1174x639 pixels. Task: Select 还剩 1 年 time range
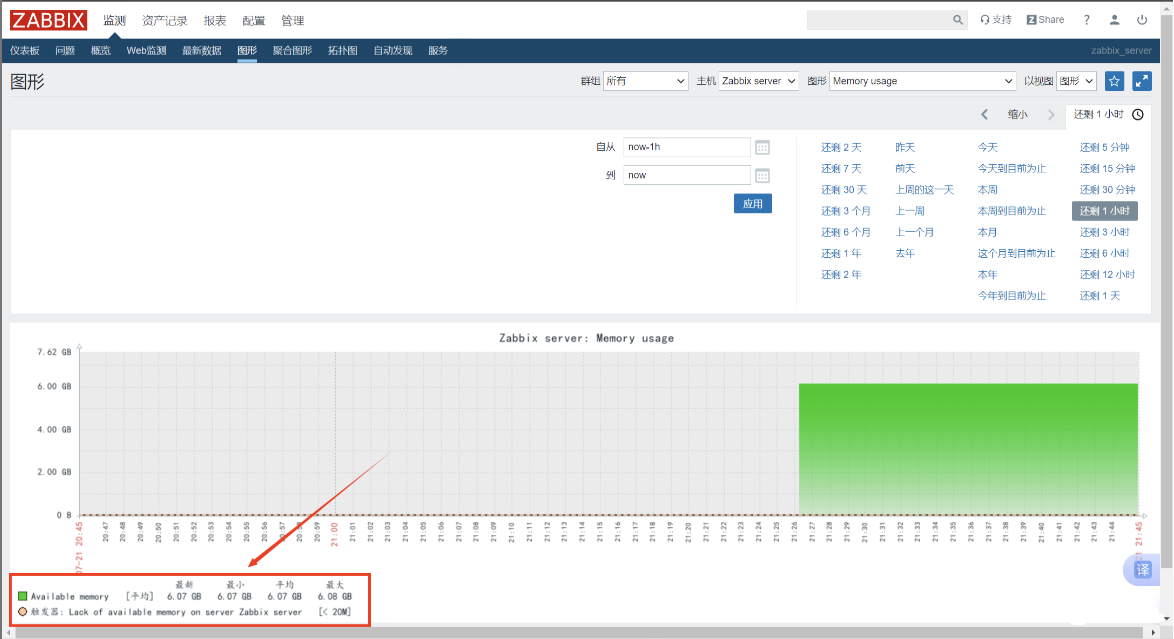coord(842,253)
